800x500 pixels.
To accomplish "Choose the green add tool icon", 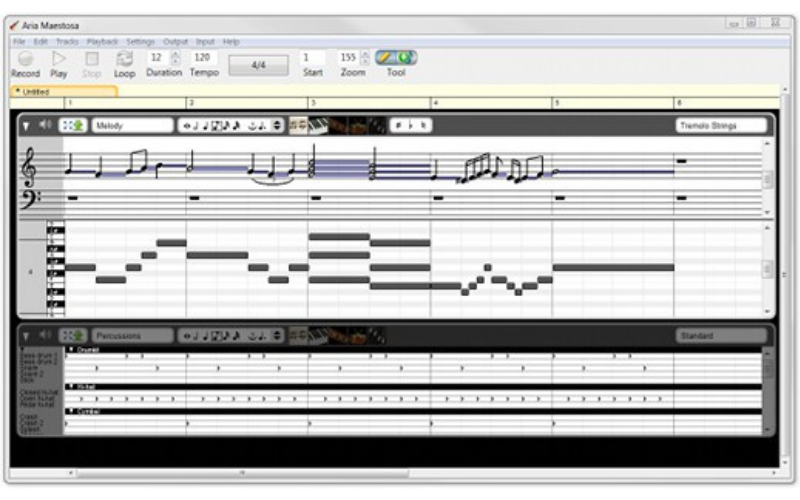I will (x=407, y=57).
